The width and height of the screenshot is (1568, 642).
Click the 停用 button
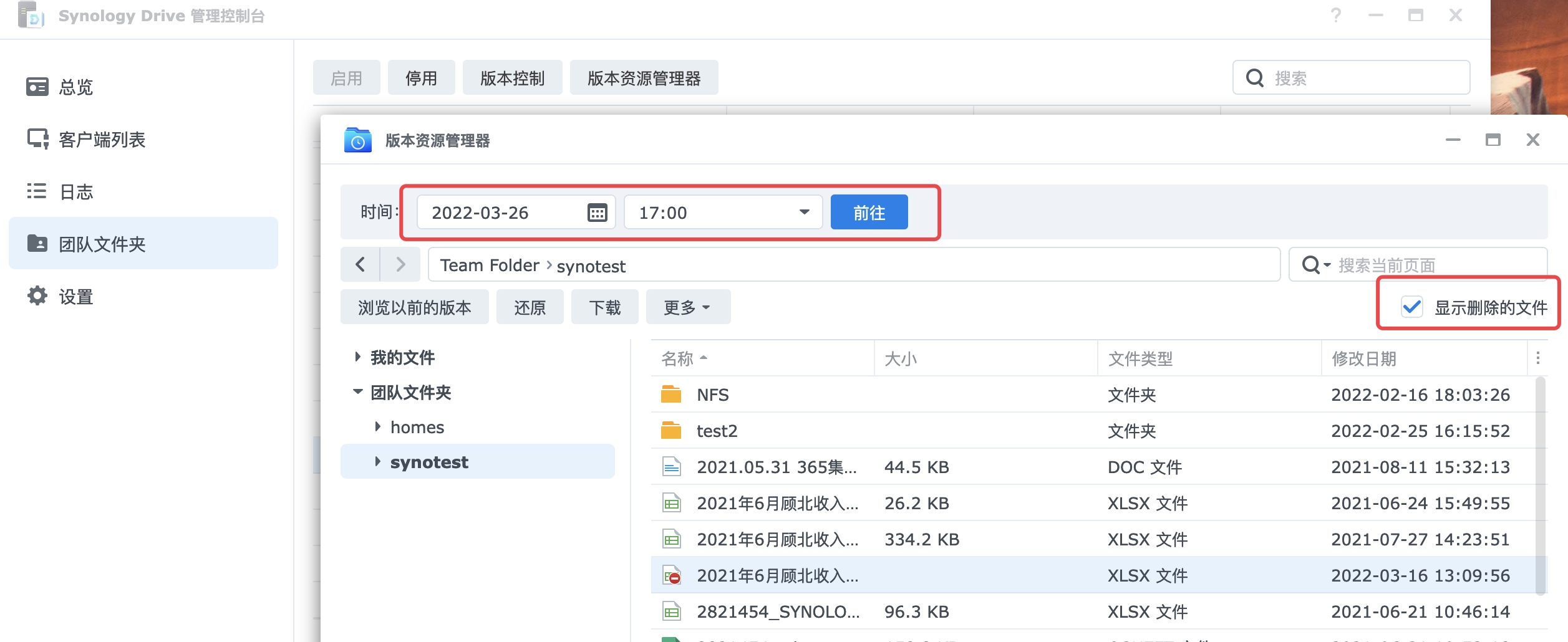422,78
